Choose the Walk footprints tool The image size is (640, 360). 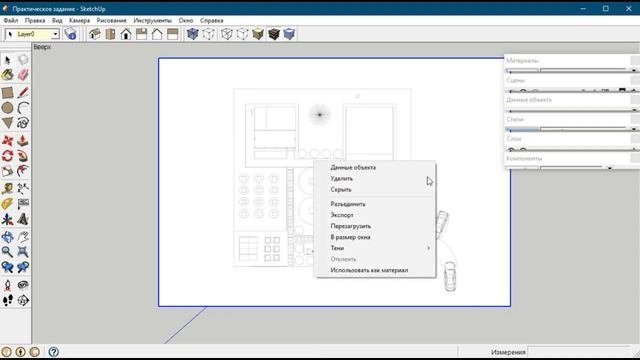7,300
